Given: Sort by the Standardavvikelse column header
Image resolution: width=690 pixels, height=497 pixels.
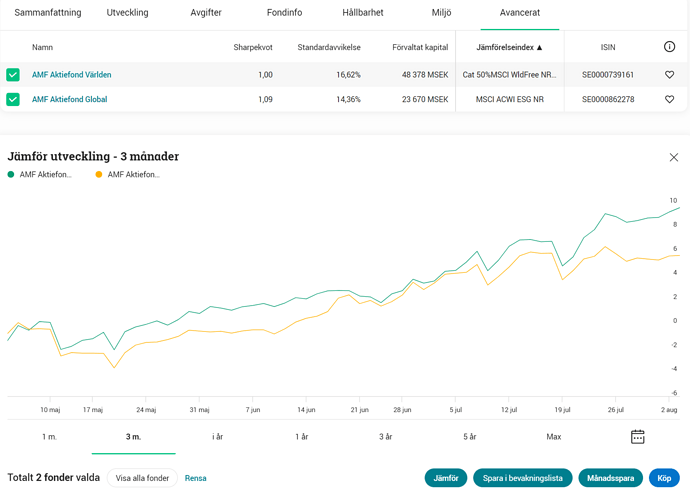Looking at the screenshot, I should (329, 47).
